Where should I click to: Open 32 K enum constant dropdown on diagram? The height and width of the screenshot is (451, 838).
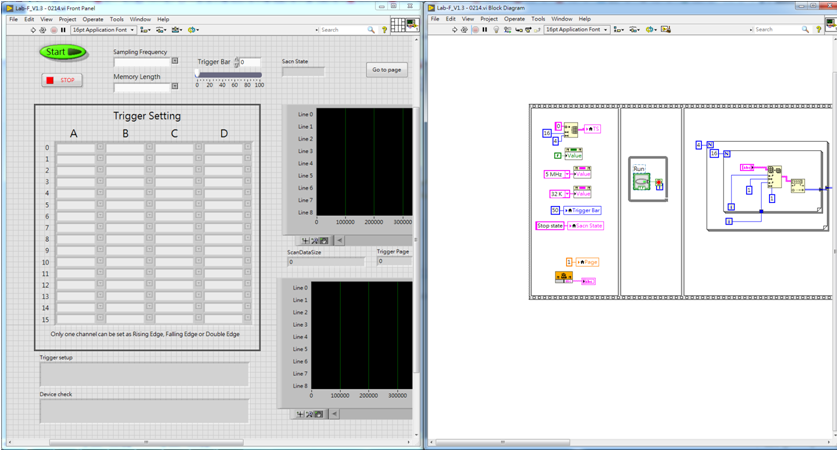pos(567,194)
